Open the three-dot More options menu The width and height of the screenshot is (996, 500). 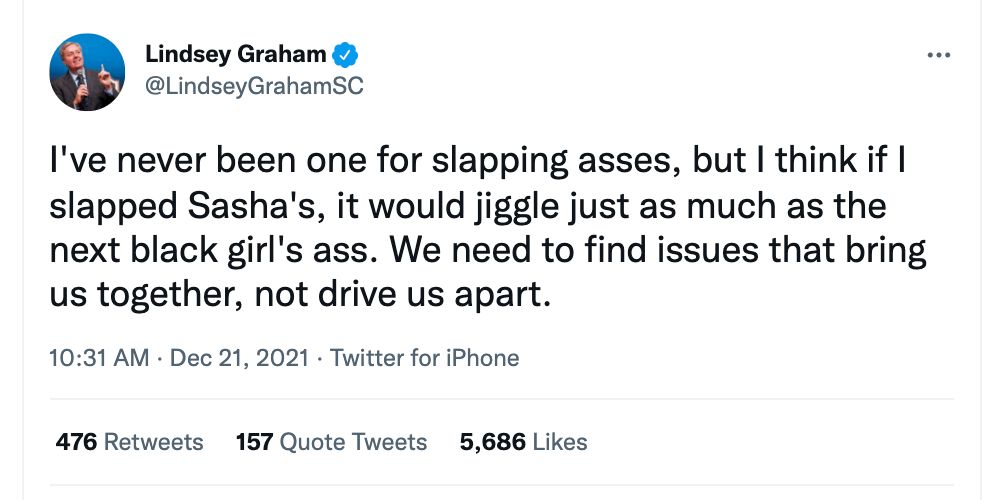pyautogui.click(x=938, y=55)
